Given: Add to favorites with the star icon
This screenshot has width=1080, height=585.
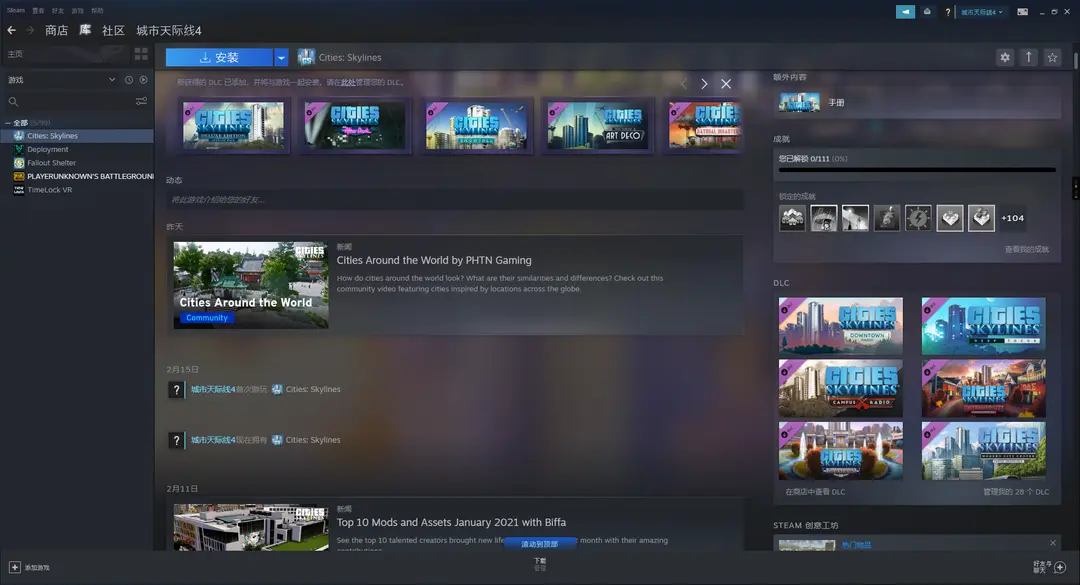Looking at the screenshot, I should point(1052,57).
